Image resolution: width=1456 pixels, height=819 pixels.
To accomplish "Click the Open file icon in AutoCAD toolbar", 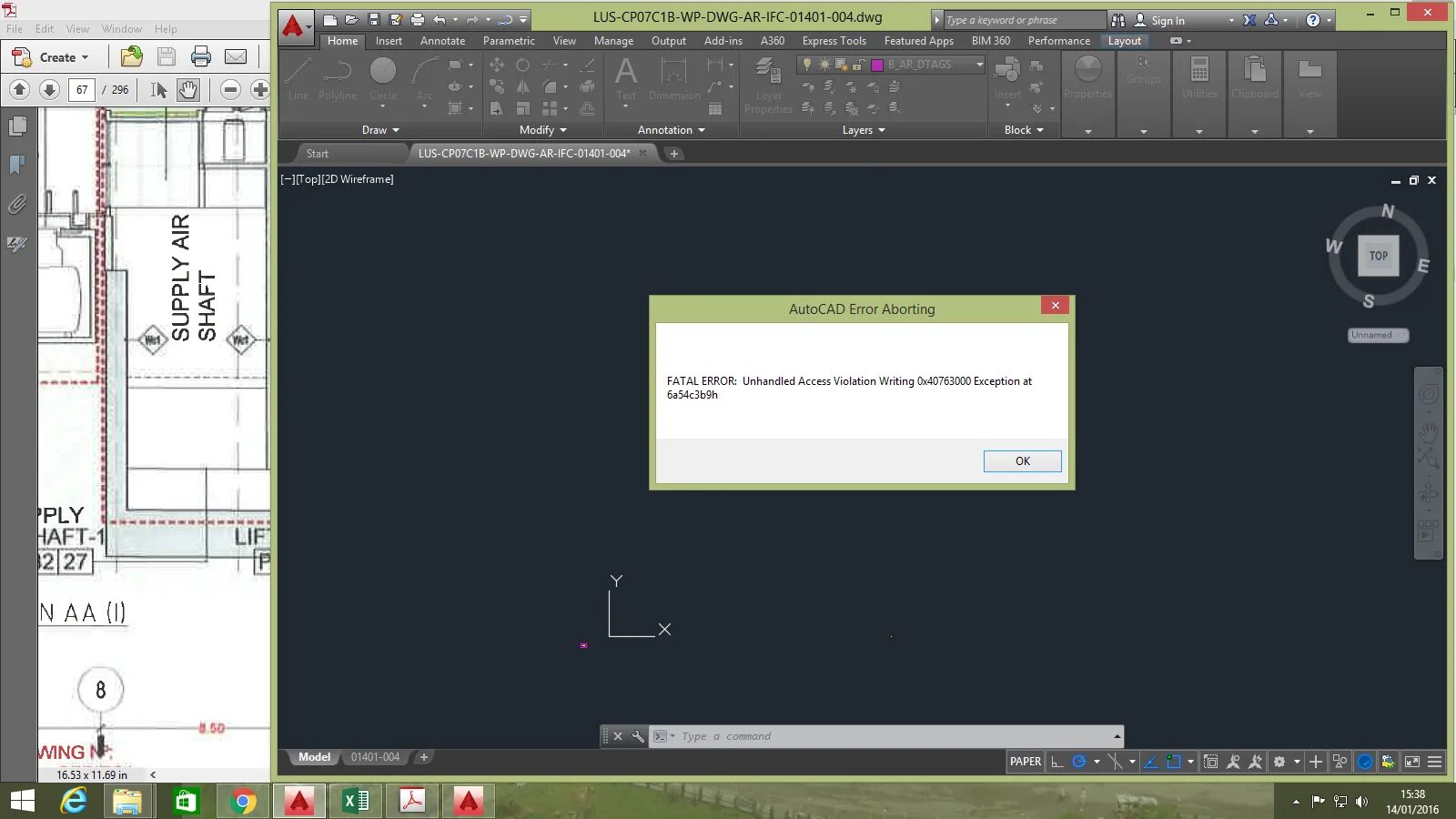I will point(352,19).
